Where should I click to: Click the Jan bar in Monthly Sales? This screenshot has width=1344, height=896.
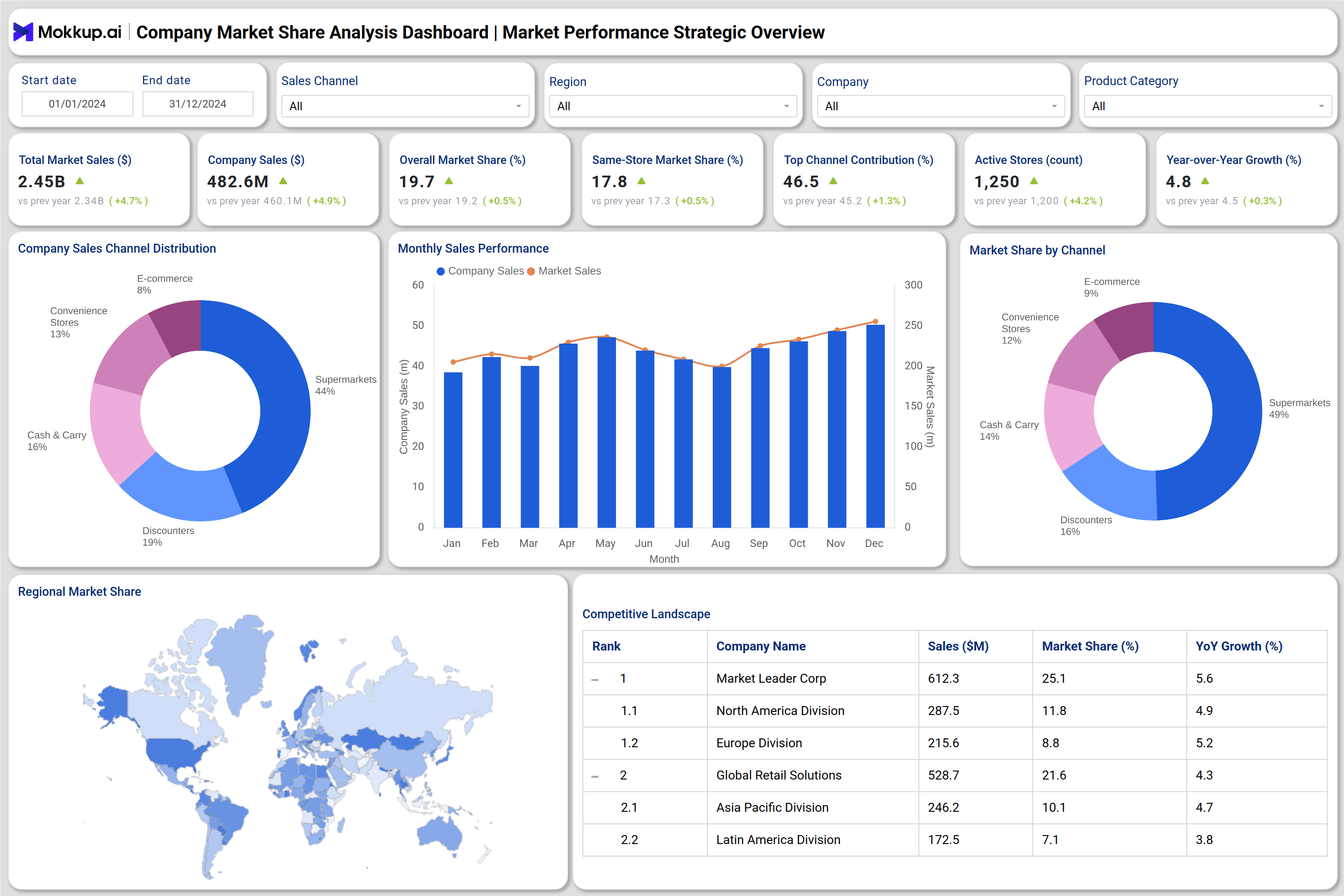click(x=453, y=450)
